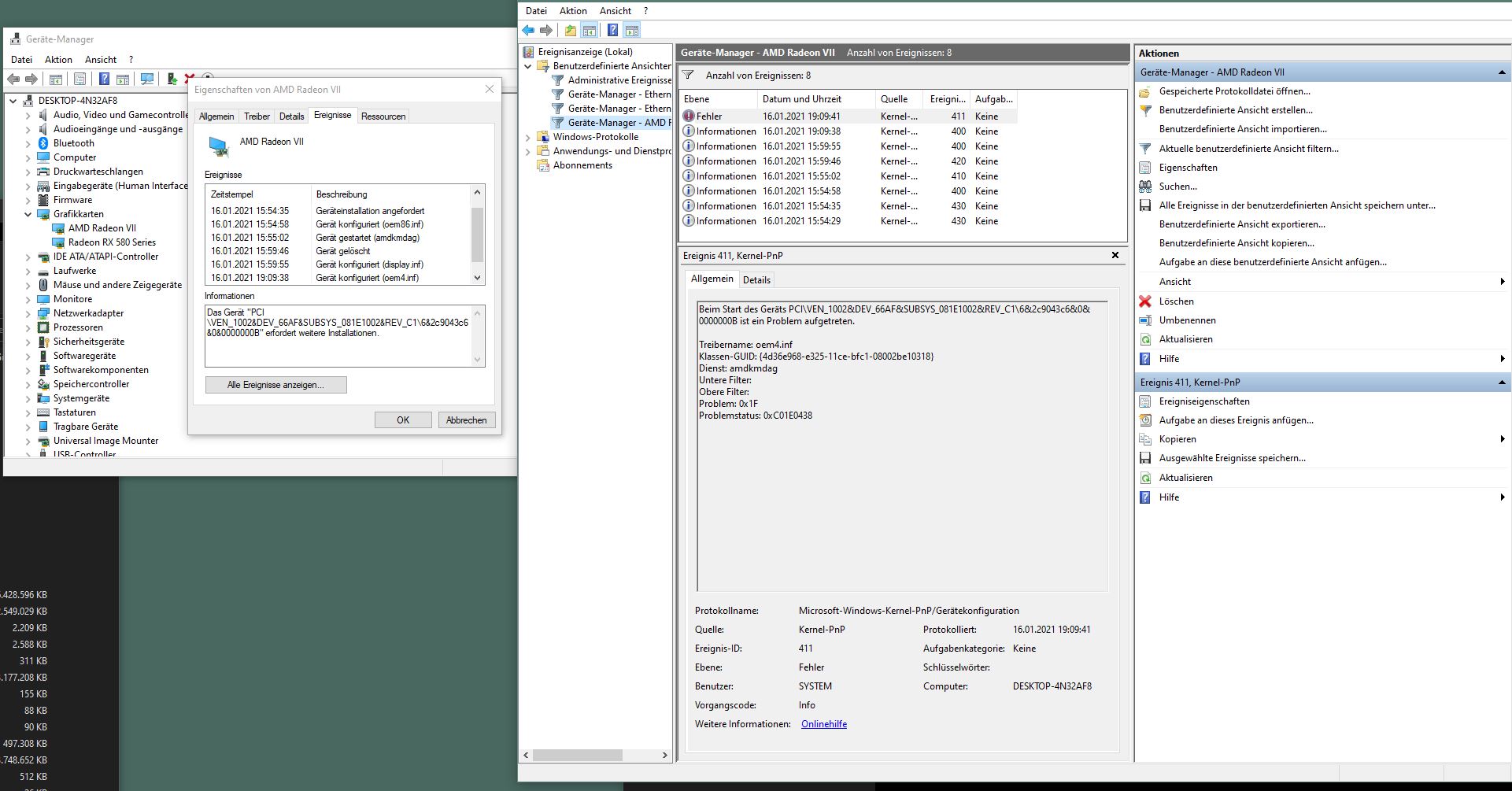The image size is (1512, 791).
Task: Click funnel icon next to Administrative Ereignisse
Action: pyautogui.click(x=558, y=80)
